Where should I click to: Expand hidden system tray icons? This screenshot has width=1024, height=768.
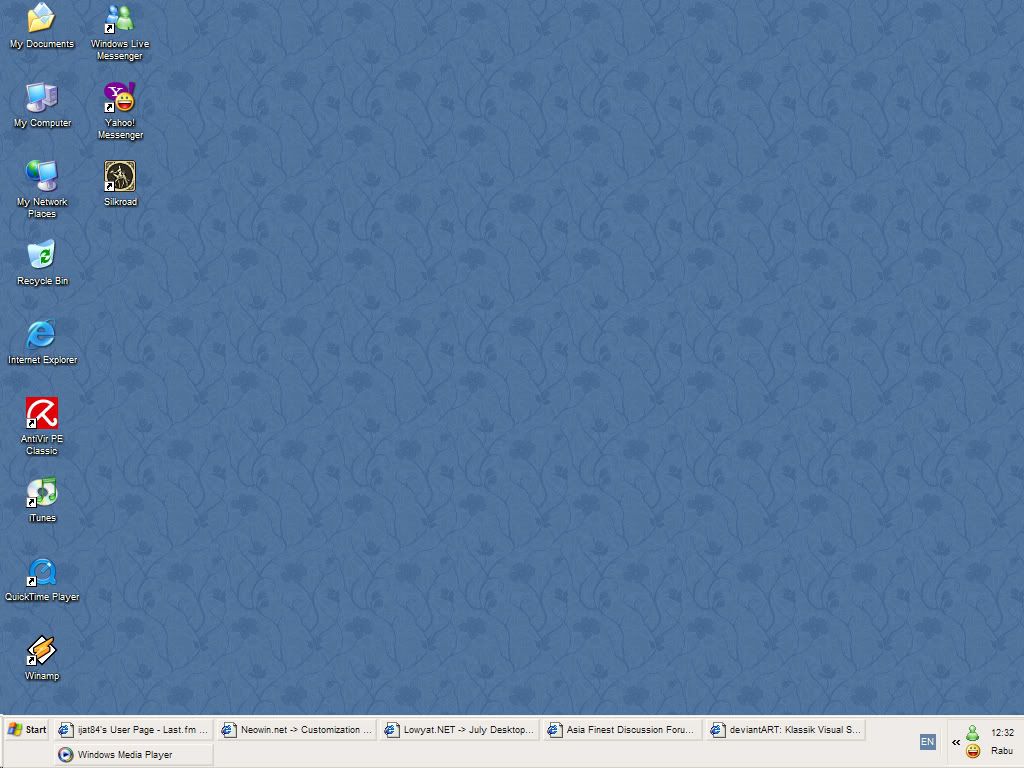pyautogui.click(x=956, y=743)
